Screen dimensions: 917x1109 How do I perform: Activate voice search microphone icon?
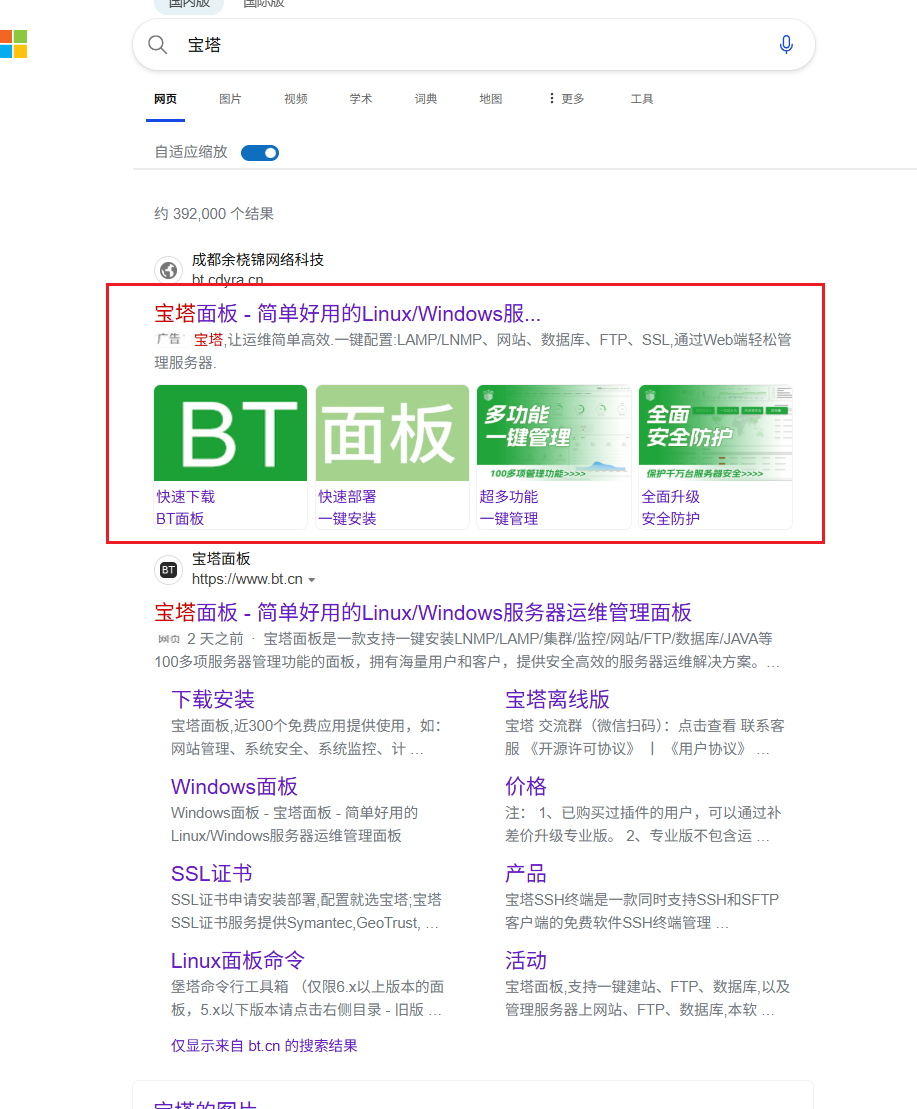[x=785, y=45]
